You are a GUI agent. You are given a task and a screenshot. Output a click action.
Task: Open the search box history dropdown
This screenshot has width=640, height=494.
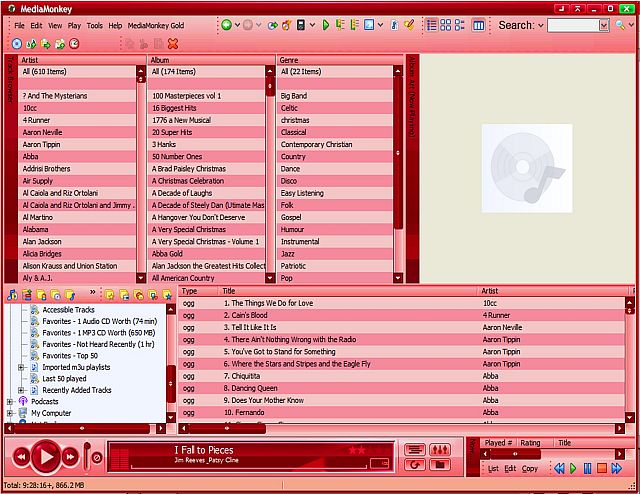604,25
